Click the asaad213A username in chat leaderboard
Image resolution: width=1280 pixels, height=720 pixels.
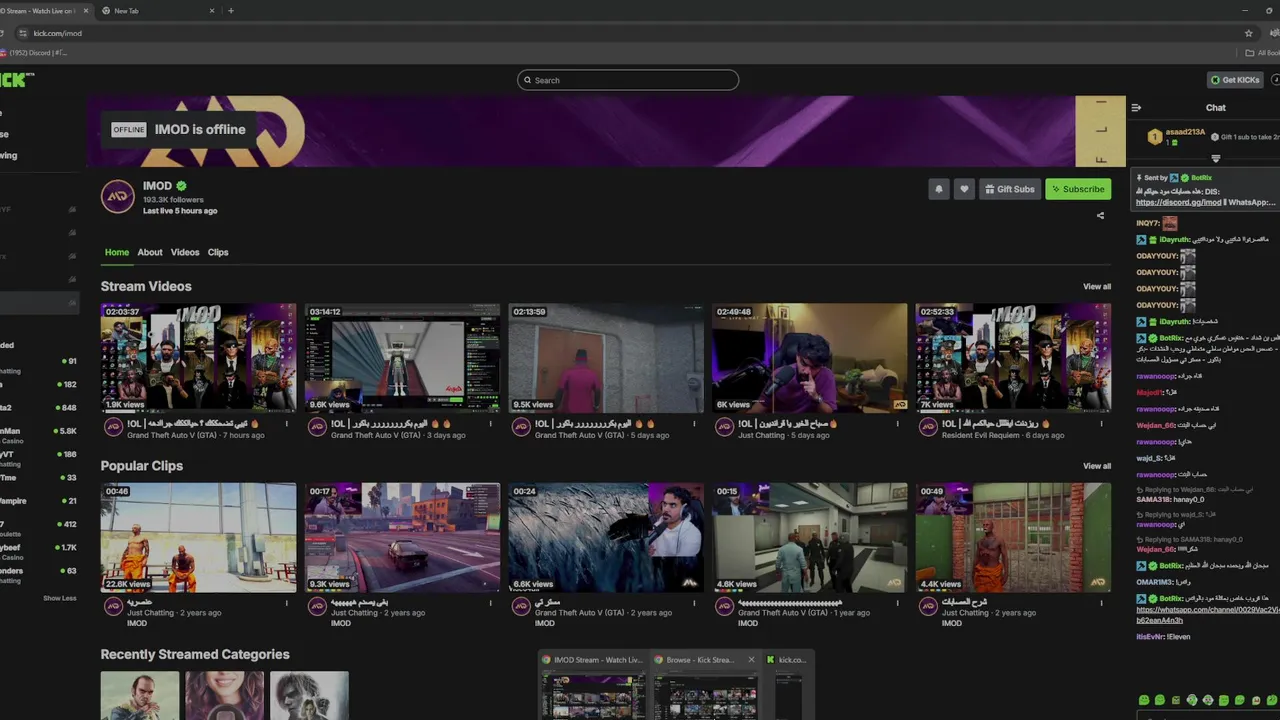tap(1186, 132)
